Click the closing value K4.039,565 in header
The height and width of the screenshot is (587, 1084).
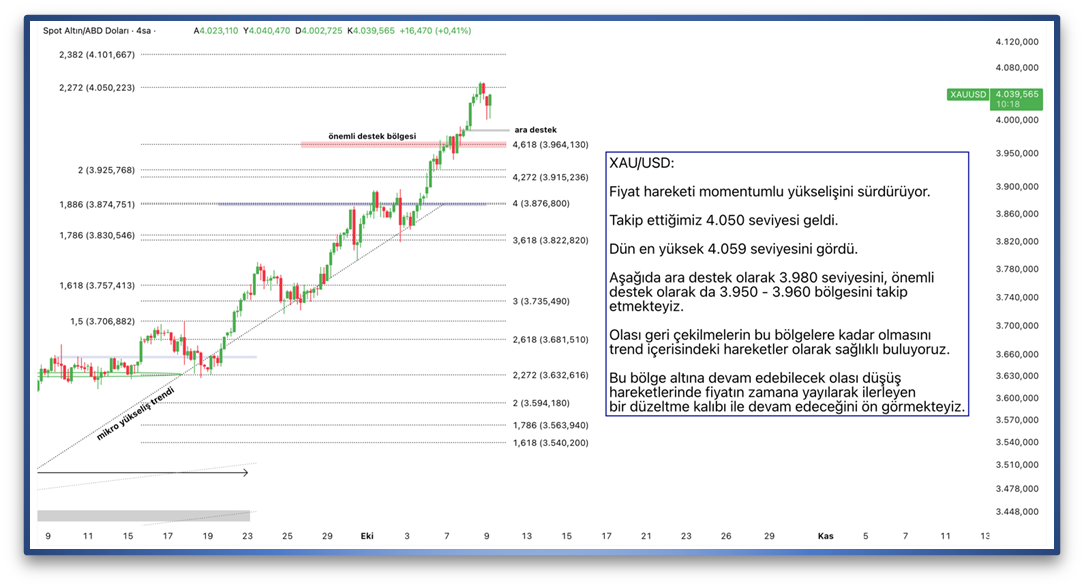(370, 31)
